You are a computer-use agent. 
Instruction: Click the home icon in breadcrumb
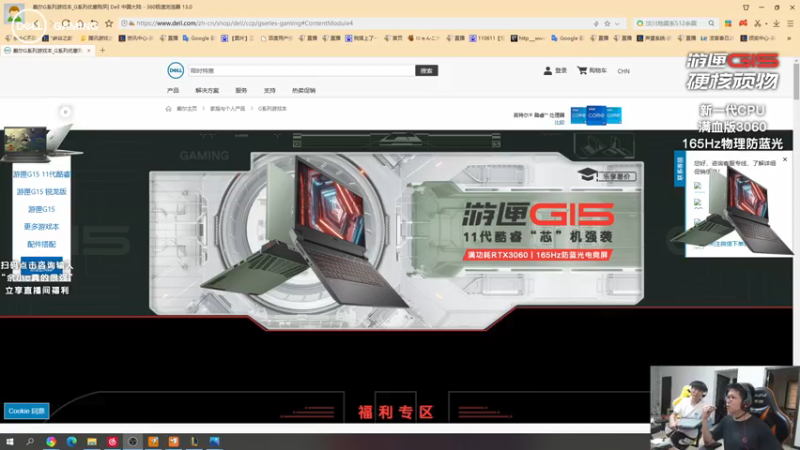tap(168, 109)
